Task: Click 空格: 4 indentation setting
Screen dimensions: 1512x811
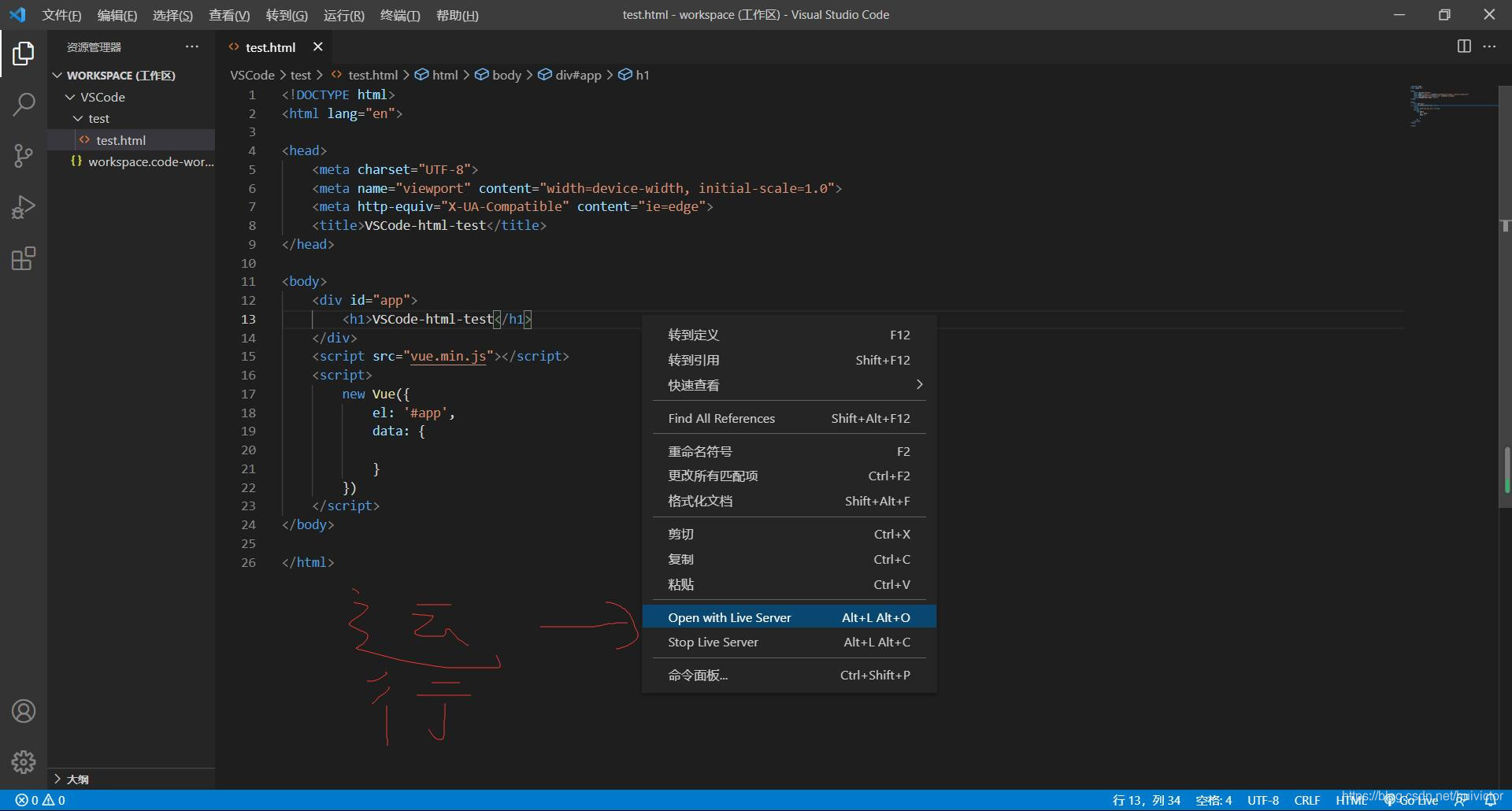Action: click(1214, 800)
